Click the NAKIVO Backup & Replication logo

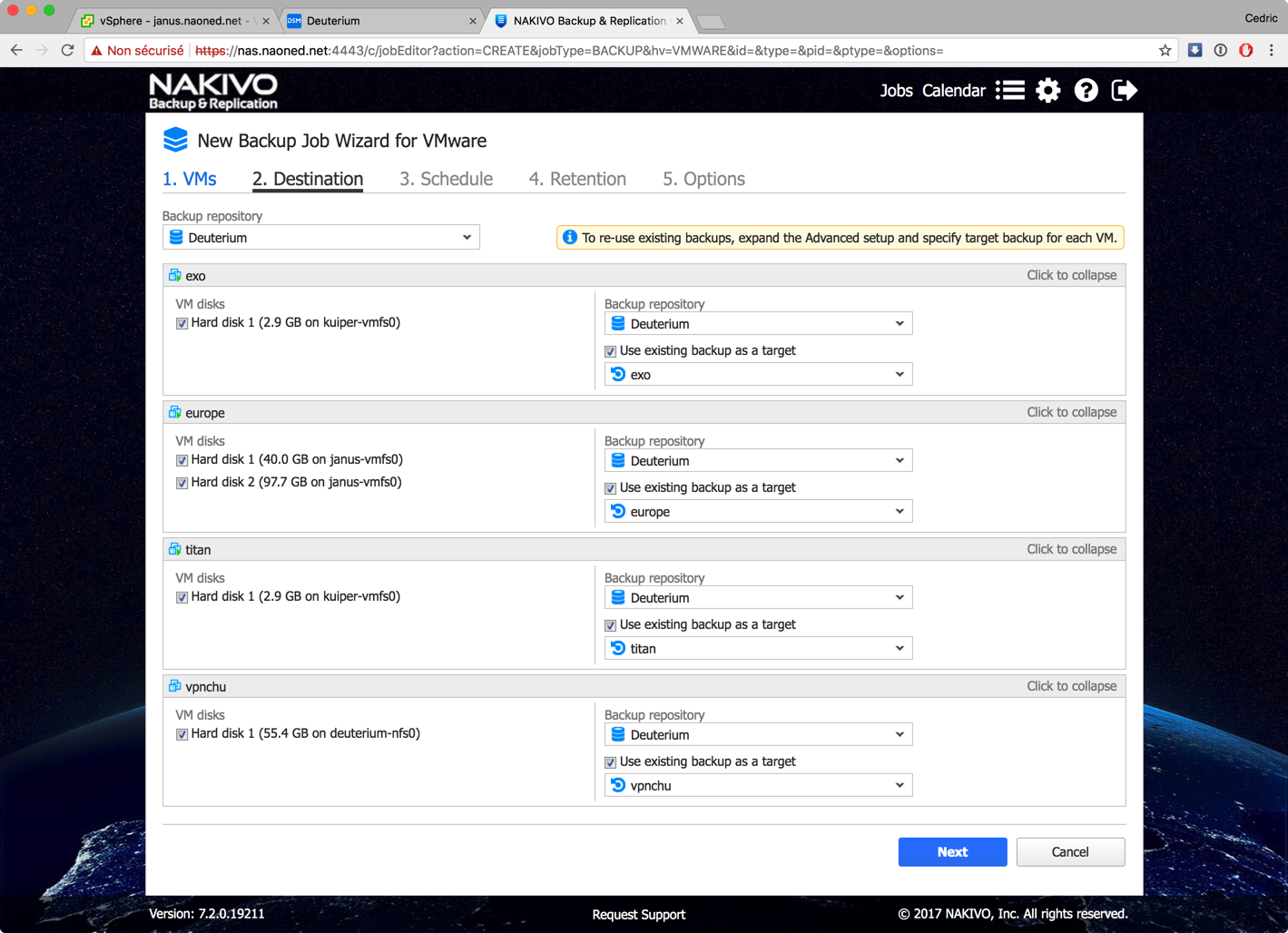pyautogui.click(x=213, y=92)
